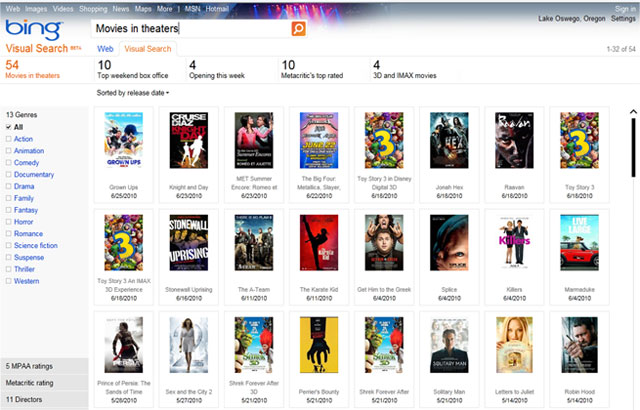Viewport: 640px width, 410px height.
Task: Open The Big Four Metallica Slayer poster
Action: click(x=319, y=140)
